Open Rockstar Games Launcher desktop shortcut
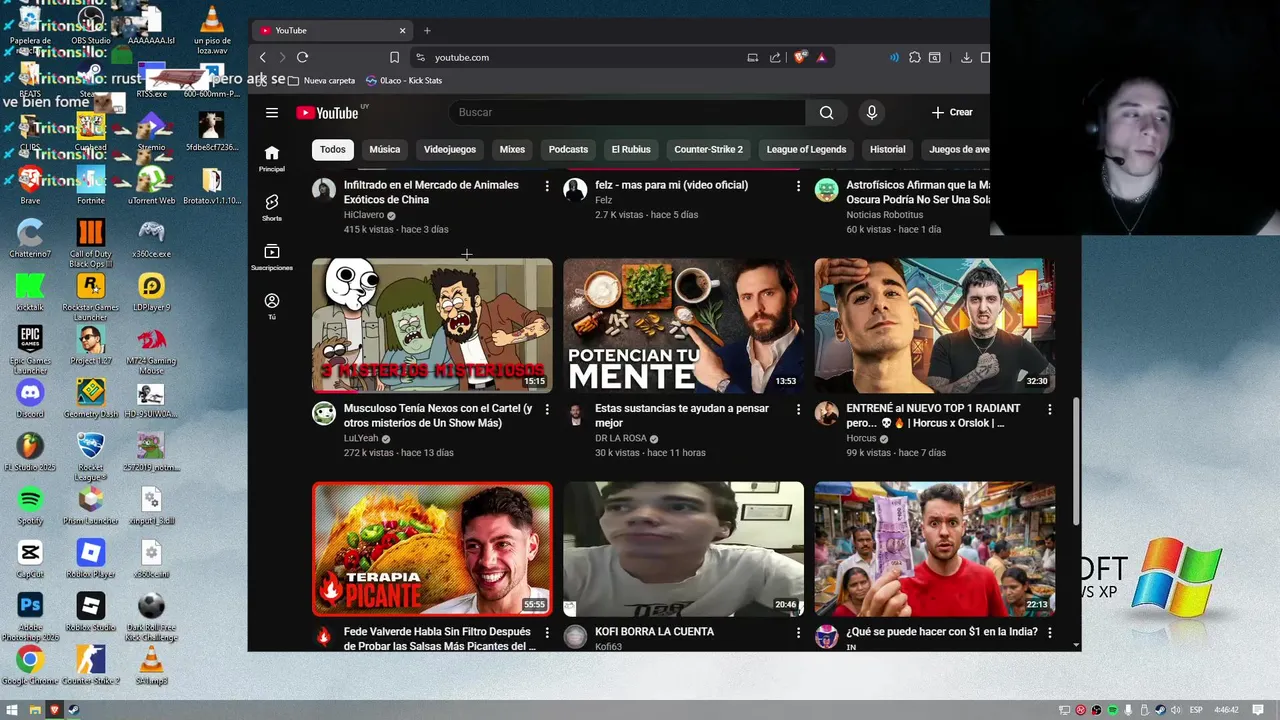 91,296
